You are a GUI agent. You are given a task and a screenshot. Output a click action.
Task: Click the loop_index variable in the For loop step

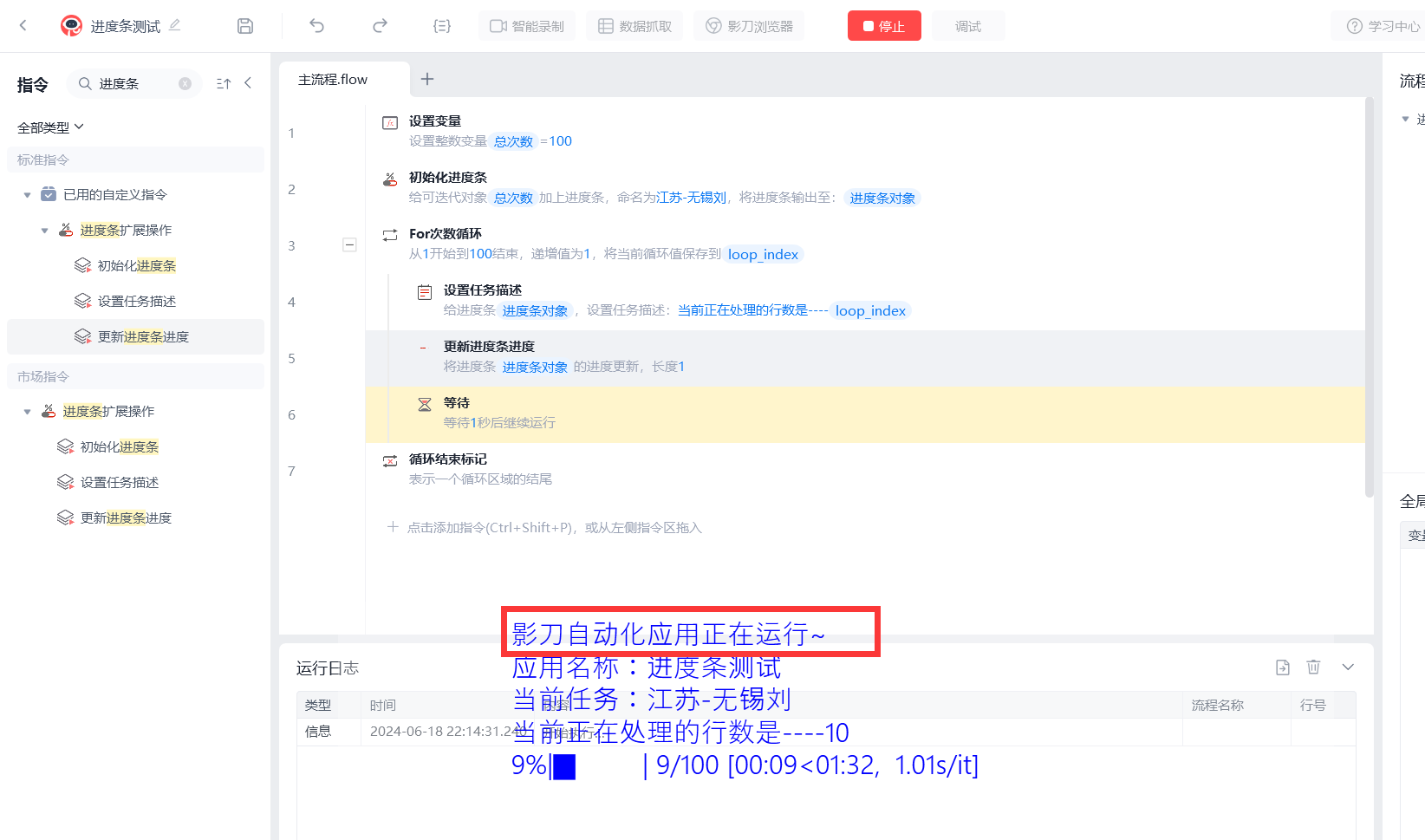pyautogui.click(x=763, y=254)
